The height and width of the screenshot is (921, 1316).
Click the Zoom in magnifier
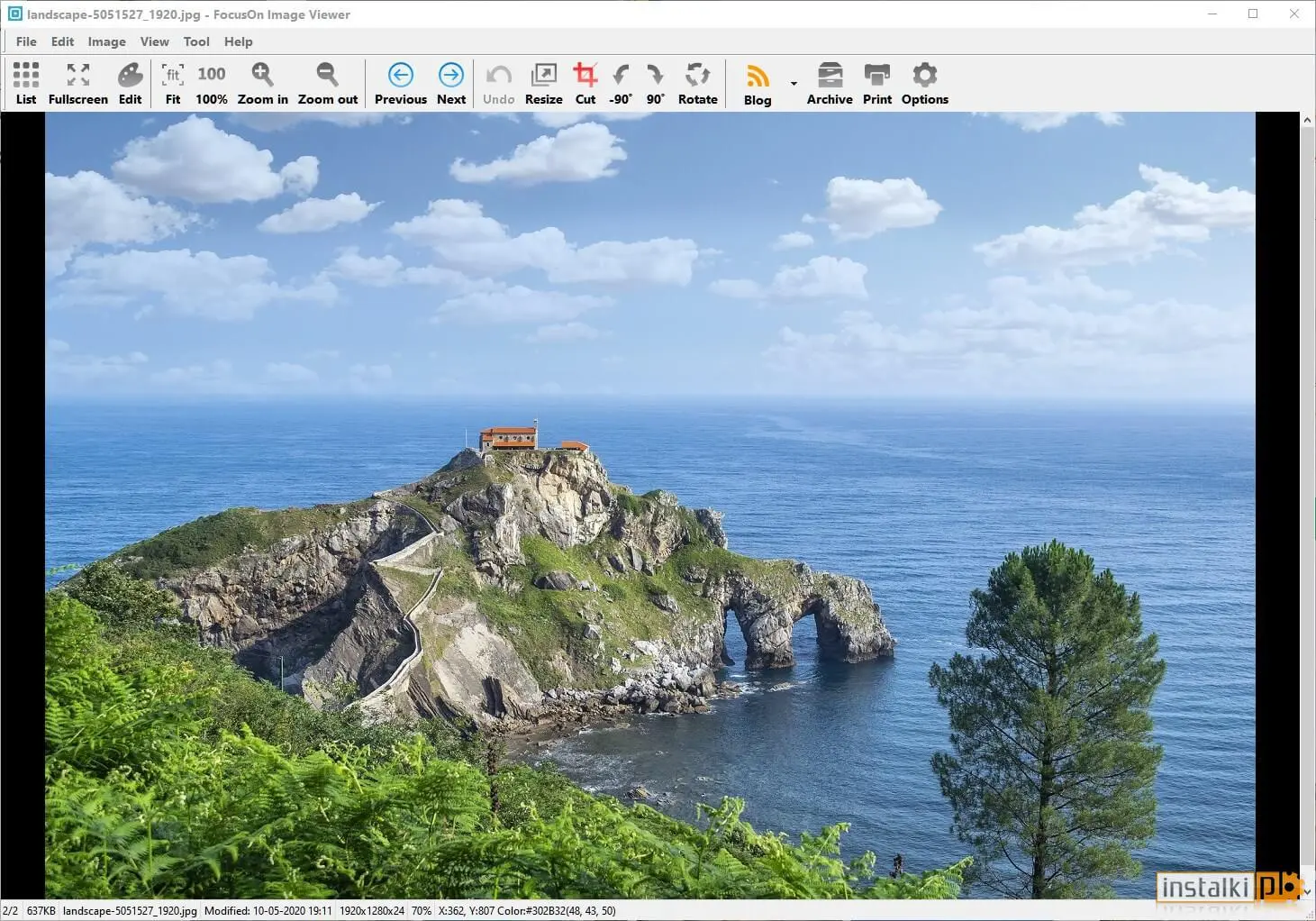point(263,84)
